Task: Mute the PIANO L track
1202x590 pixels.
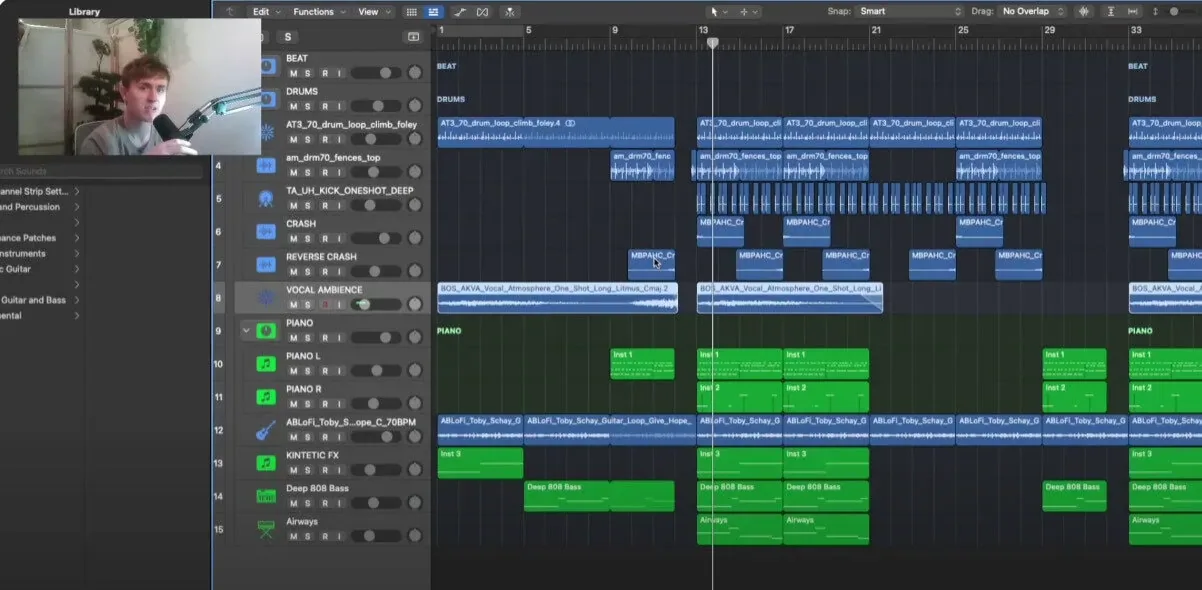Action: pyautogui.click(x=293, y=371)
